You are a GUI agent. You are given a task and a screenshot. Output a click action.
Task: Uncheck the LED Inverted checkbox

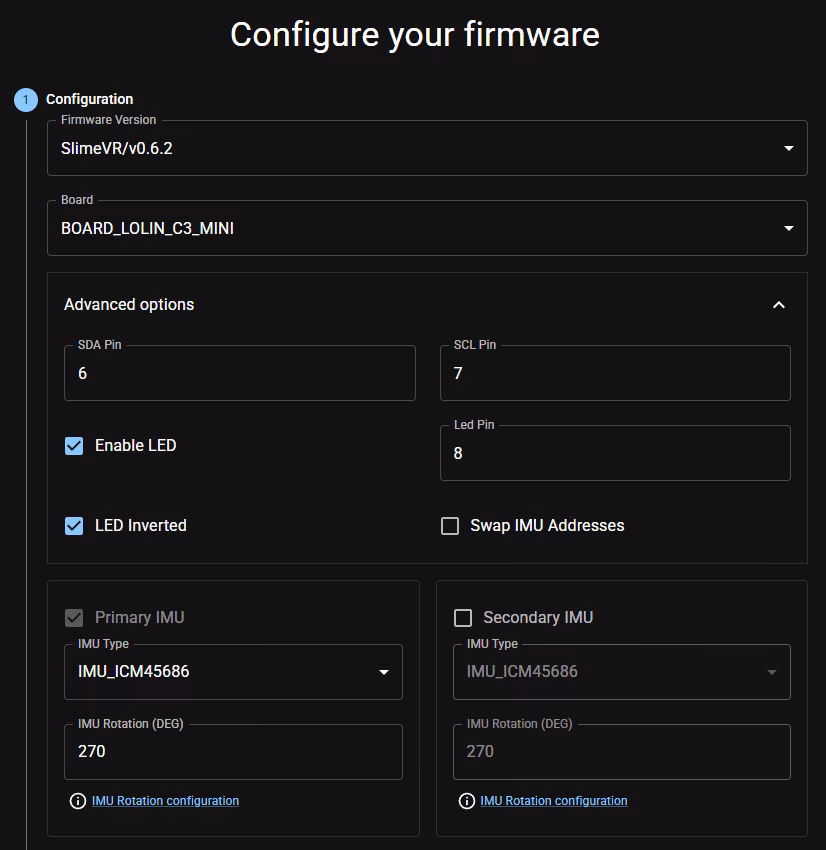74,526
